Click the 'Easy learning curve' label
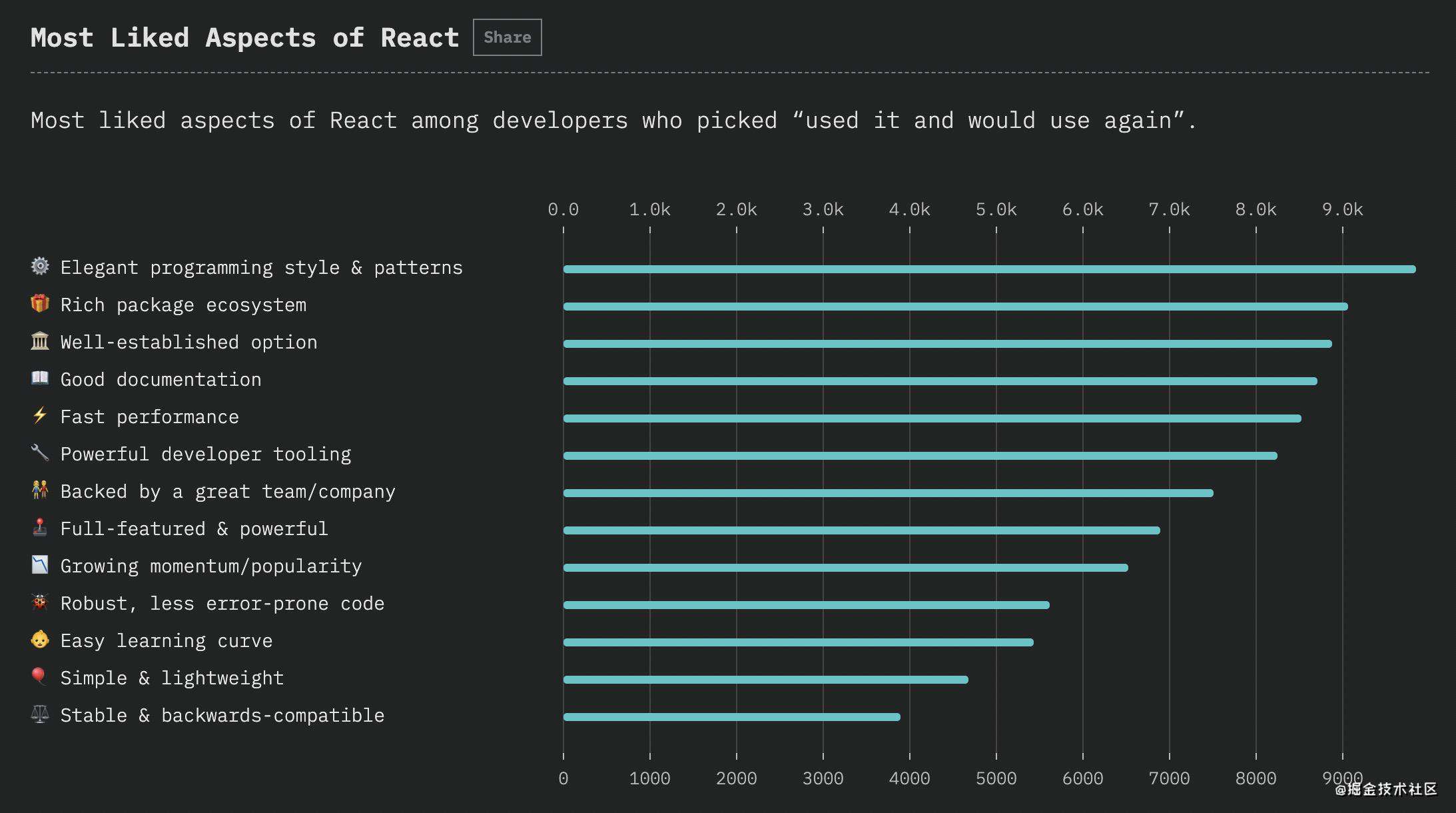Screen dimensions: 1456x813 (167, 641)
